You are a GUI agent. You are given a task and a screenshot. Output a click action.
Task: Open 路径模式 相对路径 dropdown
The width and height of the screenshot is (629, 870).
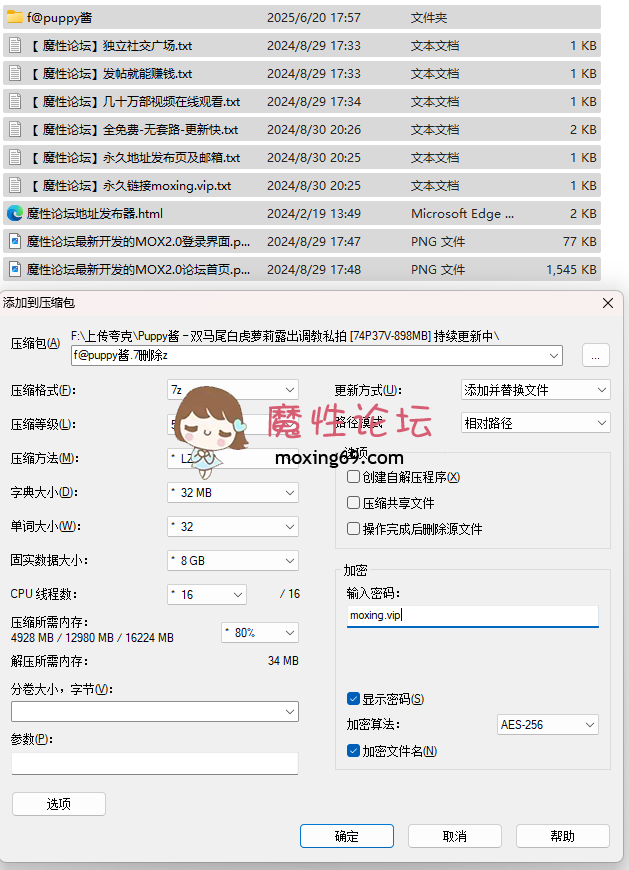pyautogui.click(x=536, y=423)
